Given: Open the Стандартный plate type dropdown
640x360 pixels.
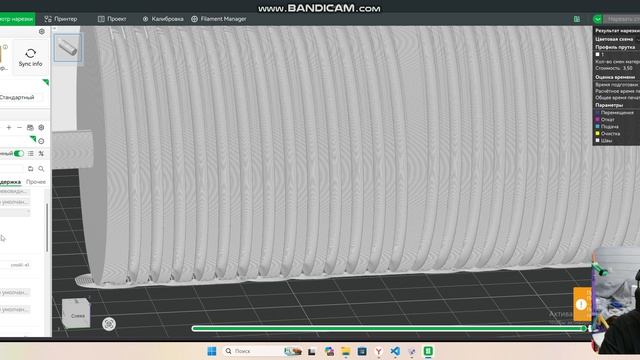Looking at the screenshot, I should coord(21,98).
